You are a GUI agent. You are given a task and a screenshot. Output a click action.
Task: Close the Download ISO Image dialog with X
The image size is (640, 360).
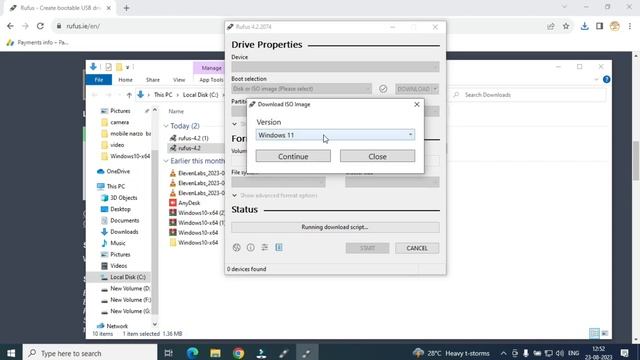tap(417, 104)
